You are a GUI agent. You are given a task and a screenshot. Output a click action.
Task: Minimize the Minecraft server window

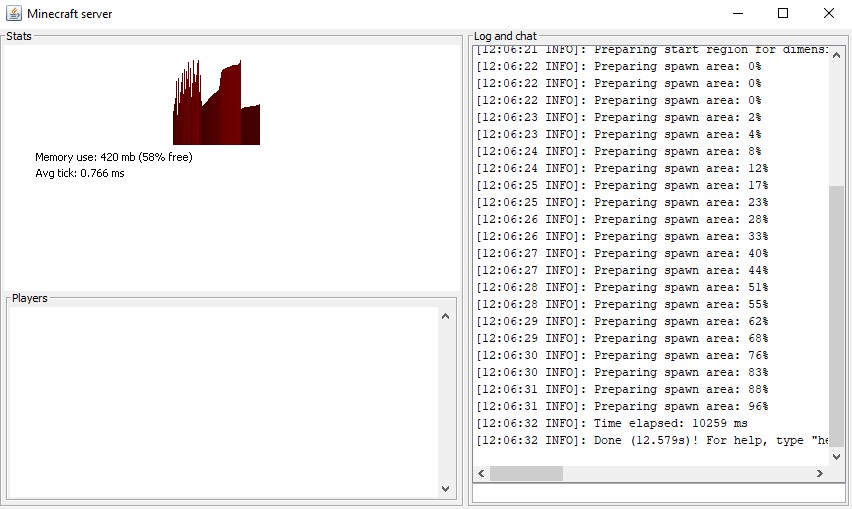pyautogui.click(x=738, y=13)
